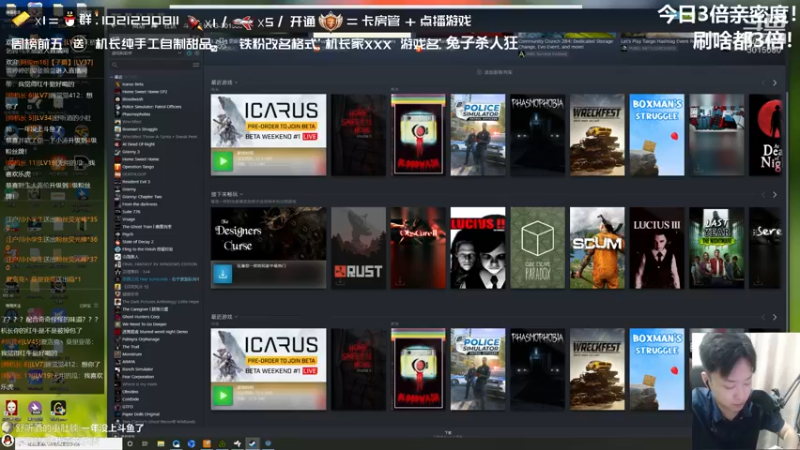This screenshot has width=800, height=450.
Task: Select Police Simulator: Patrol Officers in sidebar
Action: click(152, 107)
